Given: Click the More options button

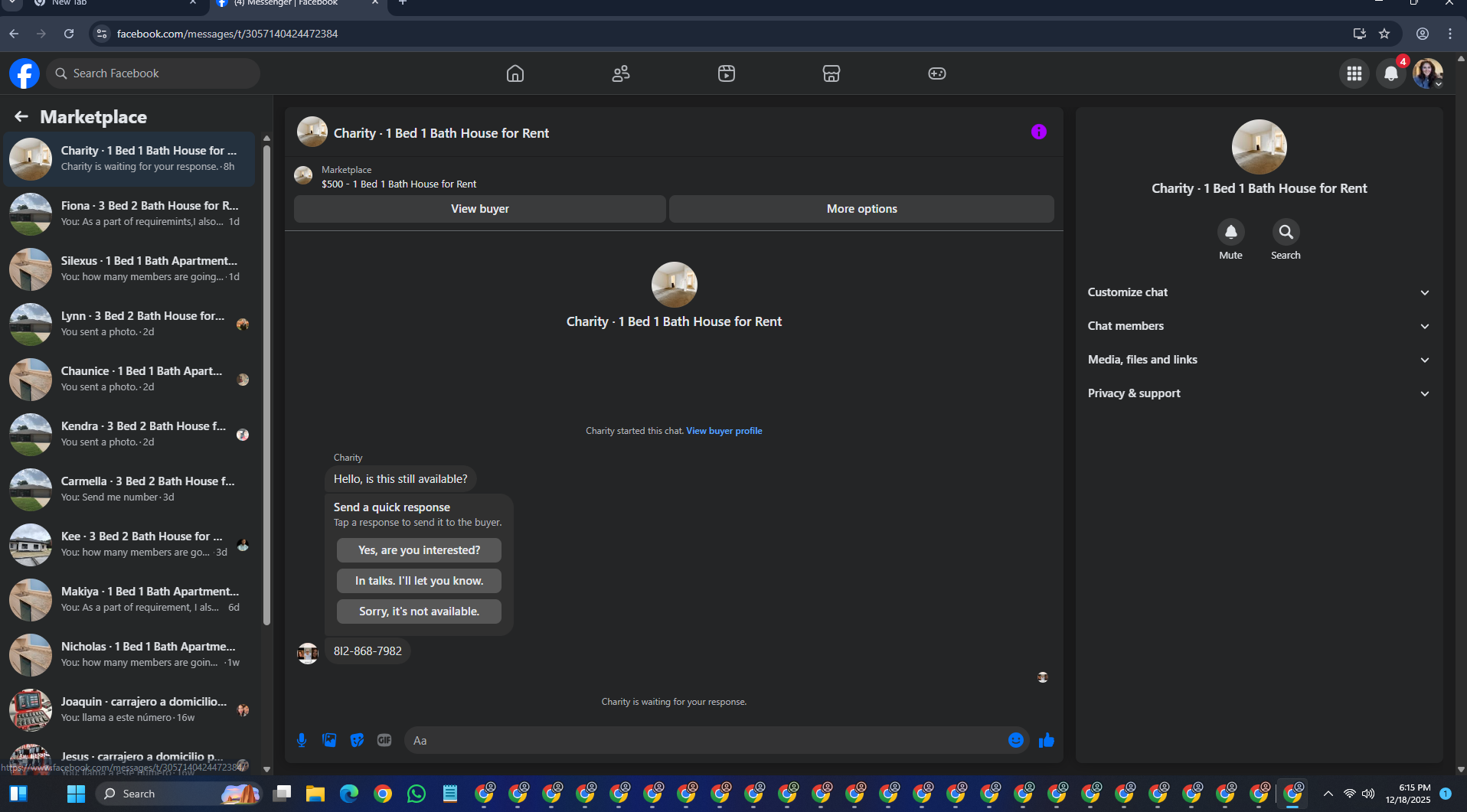Looking at the screenshot, I should click(861, 209).
